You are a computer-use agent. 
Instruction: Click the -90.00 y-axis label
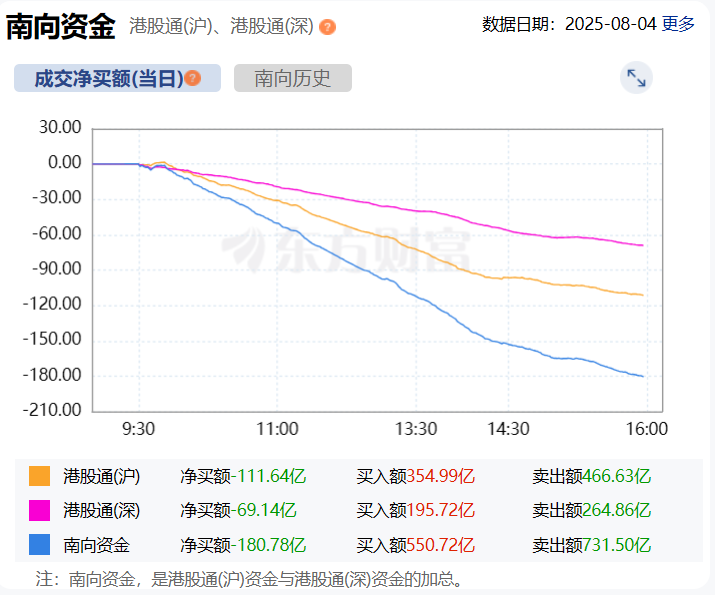[57, 269]
